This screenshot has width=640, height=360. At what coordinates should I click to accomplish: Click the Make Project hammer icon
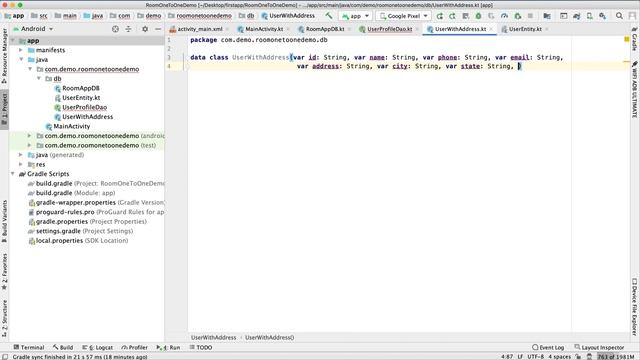pos(329,16)
